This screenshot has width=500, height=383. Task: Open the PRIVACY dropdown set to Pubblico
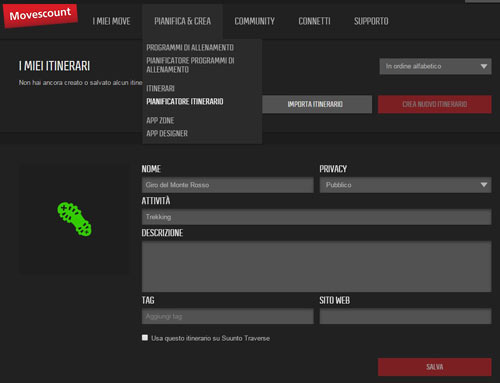click(405, 185)
